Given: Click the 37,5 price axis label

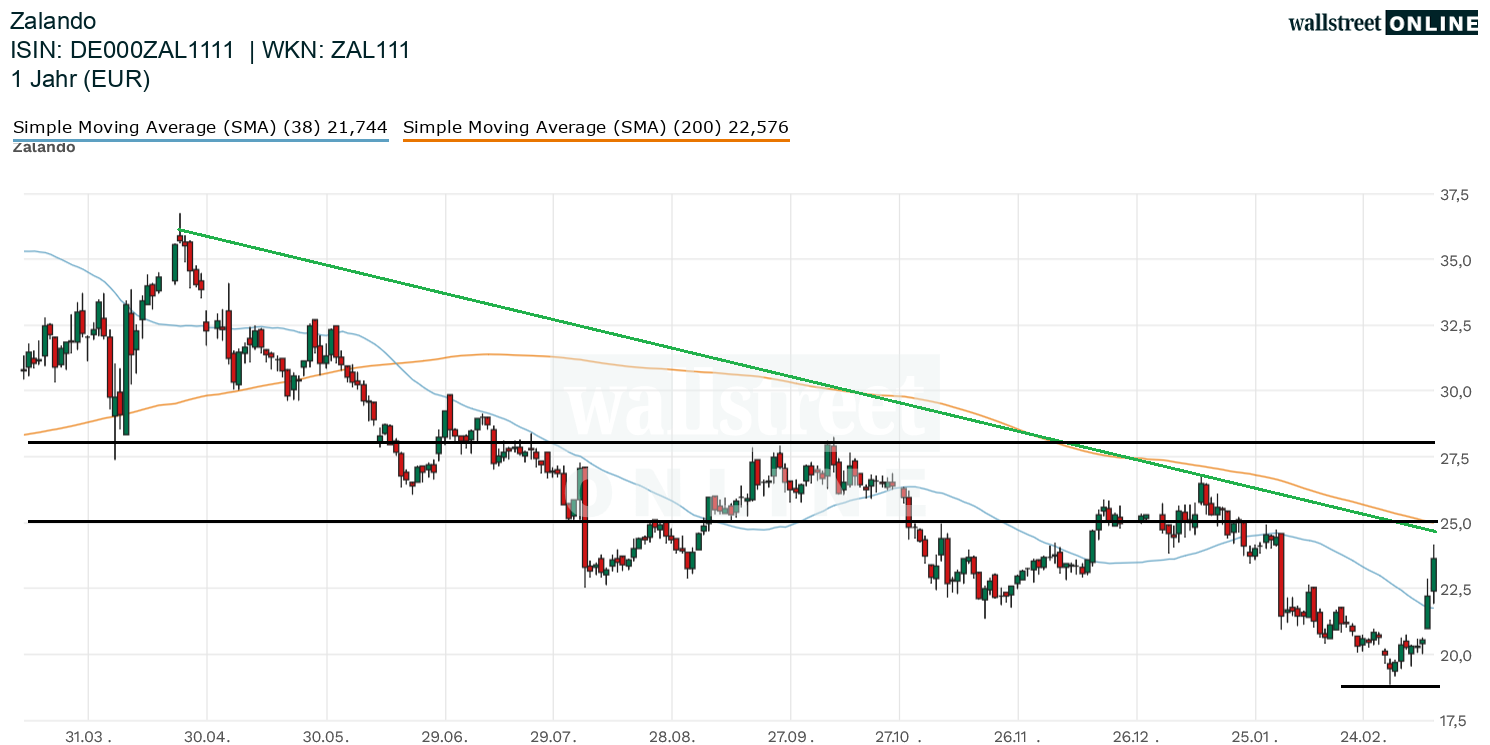Looking at the screenshot, I should tap(1456, 195).
